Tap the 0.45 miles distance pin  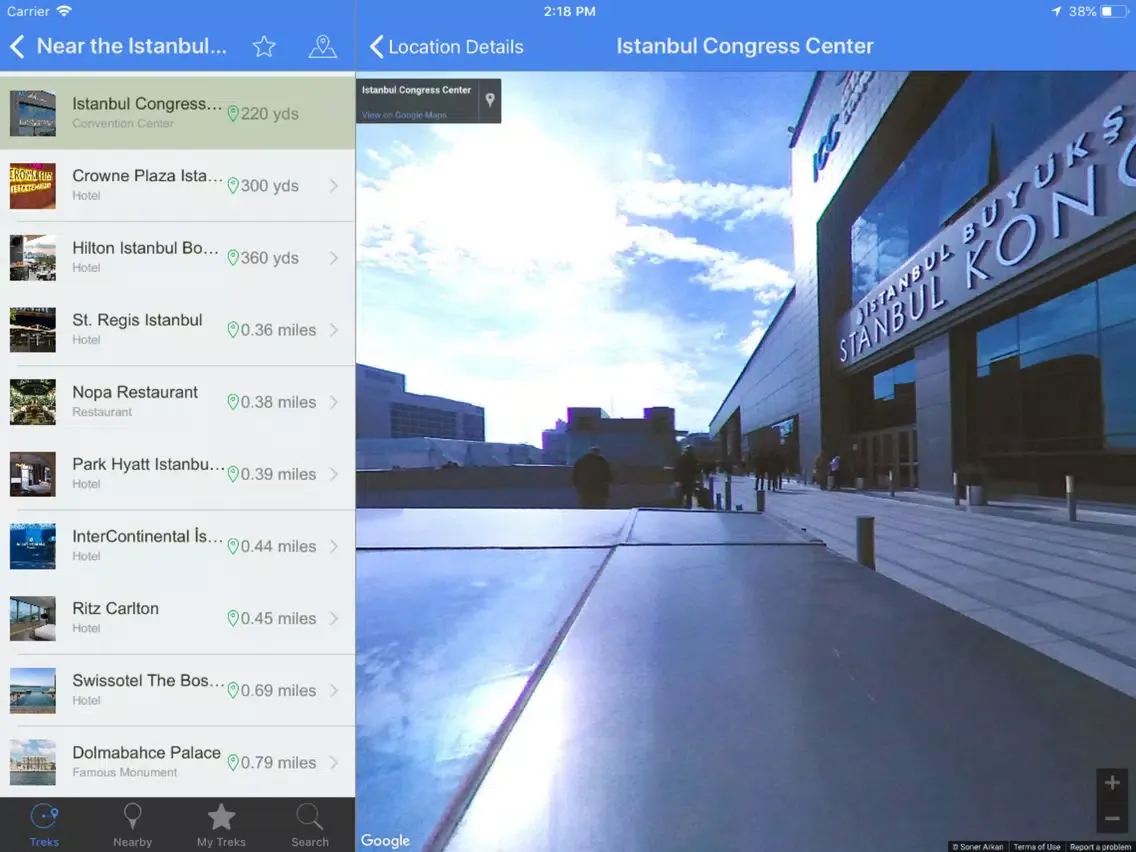[233, 618]
